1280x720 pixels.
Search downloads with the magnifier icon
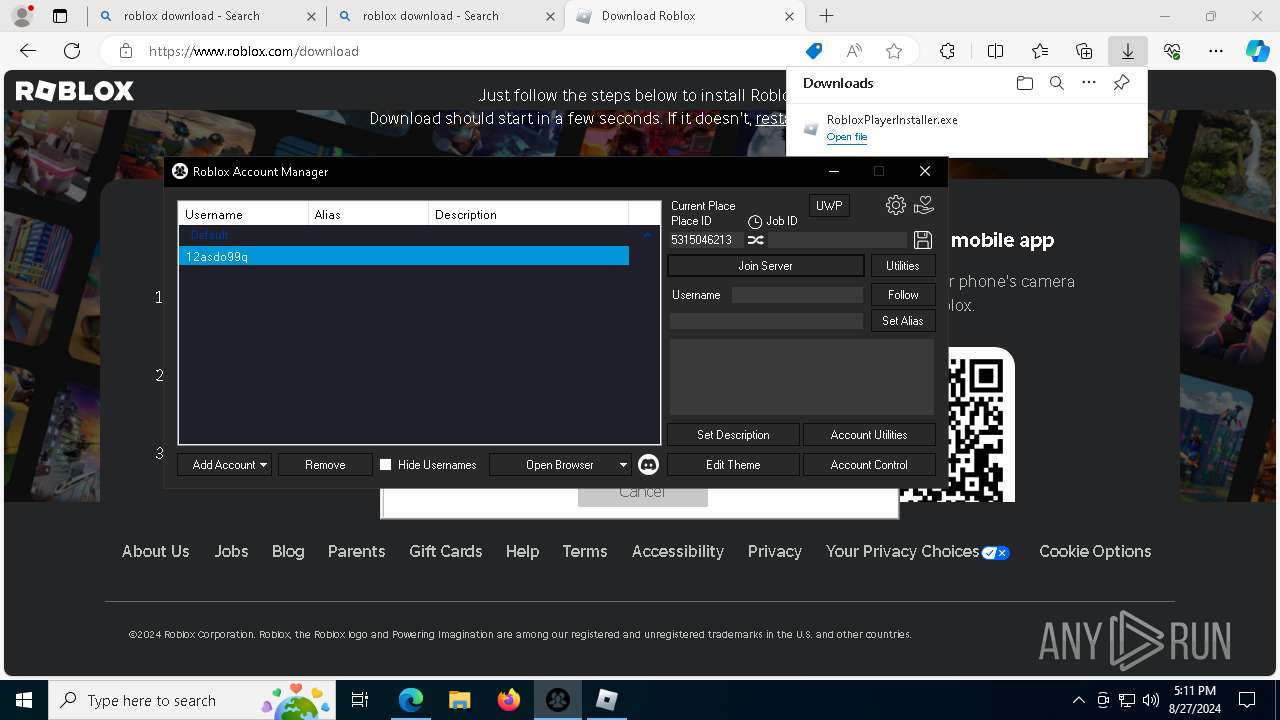tap(1057, 83)
